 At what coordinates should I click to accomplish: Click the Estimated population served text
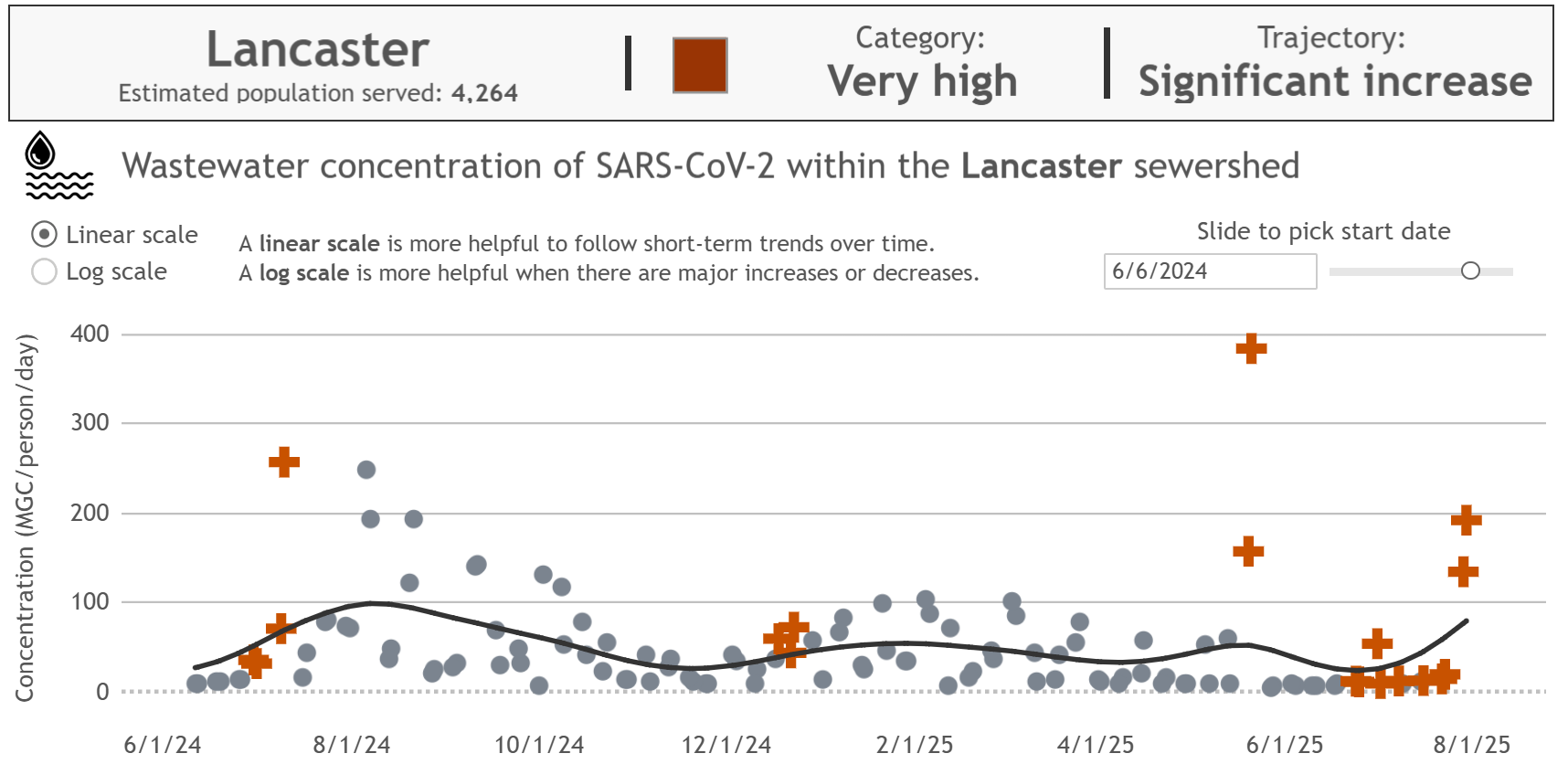[318, 92]
